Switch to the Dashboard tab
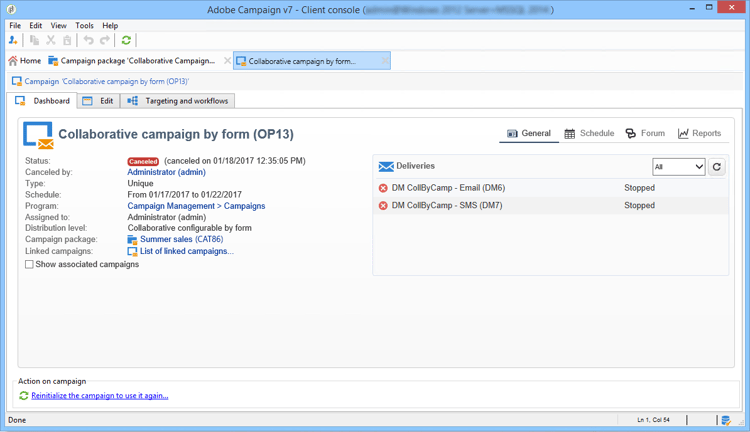 click(43, 101)
